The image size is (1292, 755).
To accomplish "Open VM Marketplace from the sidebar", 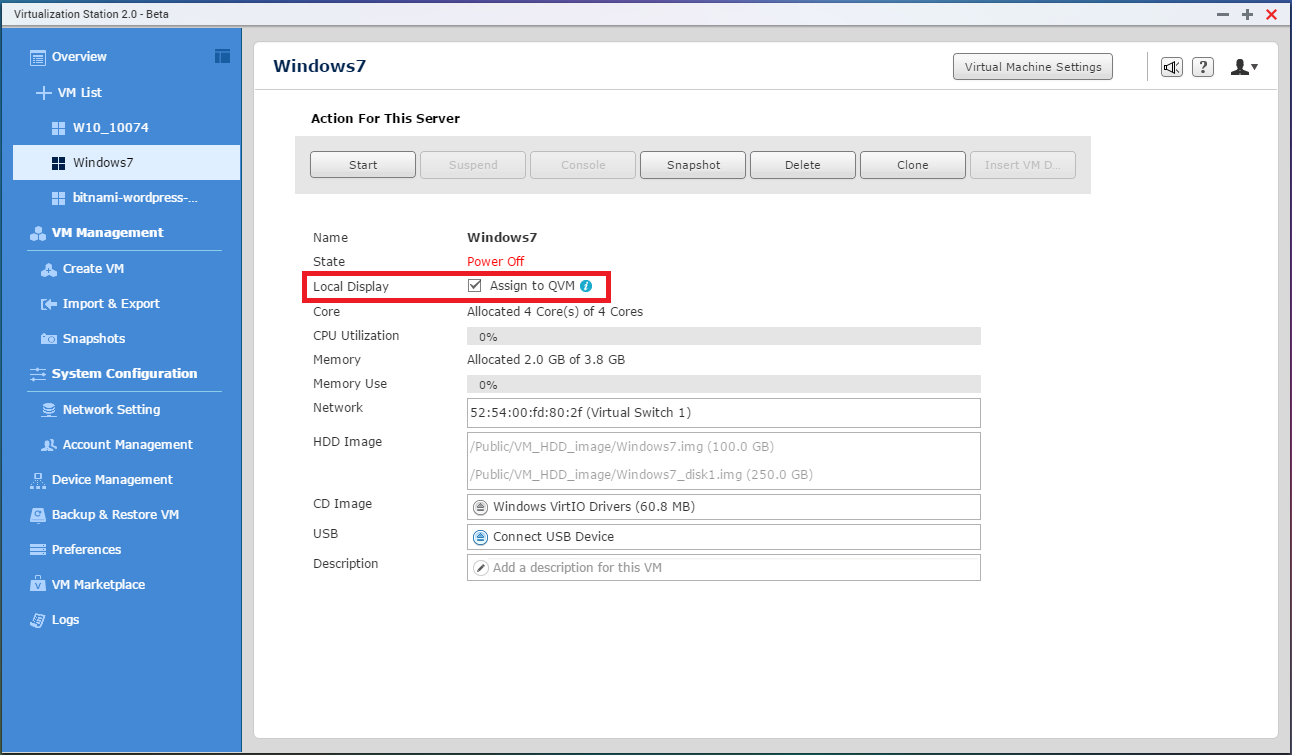I will pyautogui.click(x=97, y=585).
